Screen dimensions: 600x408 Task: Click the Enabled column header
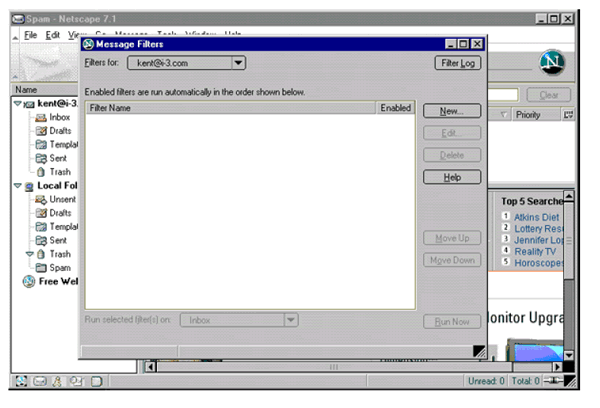395,108
